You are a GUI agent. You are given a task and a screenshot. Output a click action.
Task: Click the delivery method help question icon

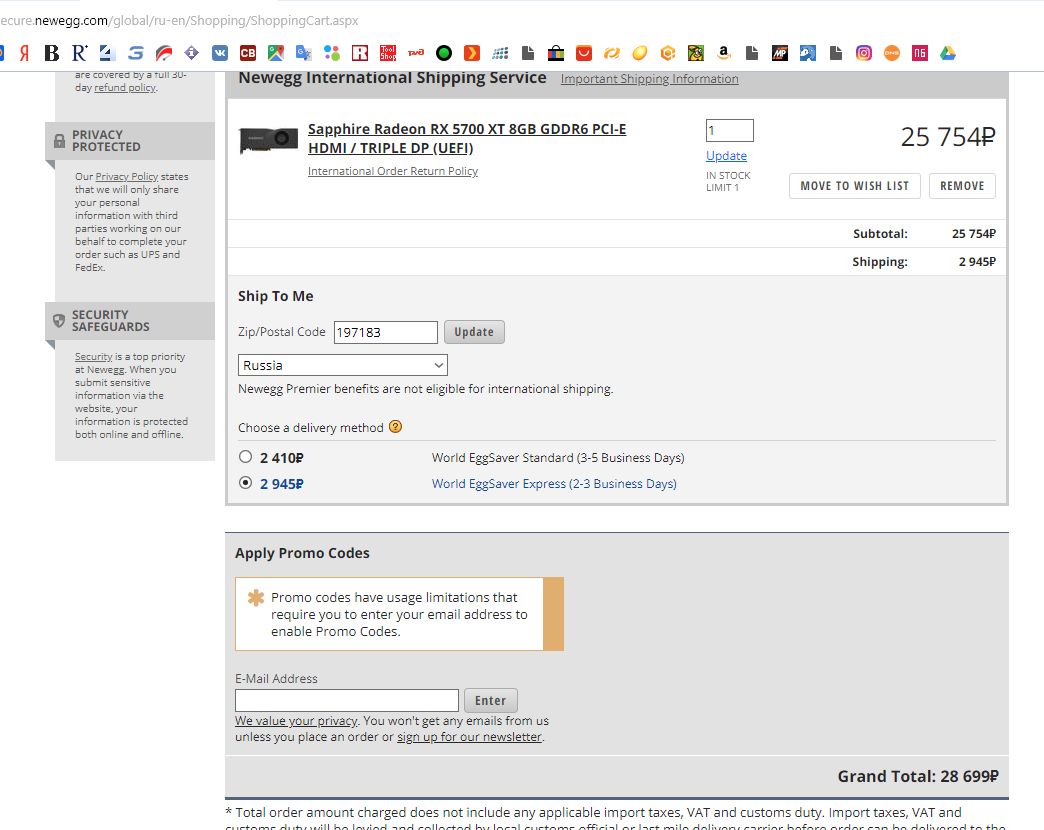395,427
